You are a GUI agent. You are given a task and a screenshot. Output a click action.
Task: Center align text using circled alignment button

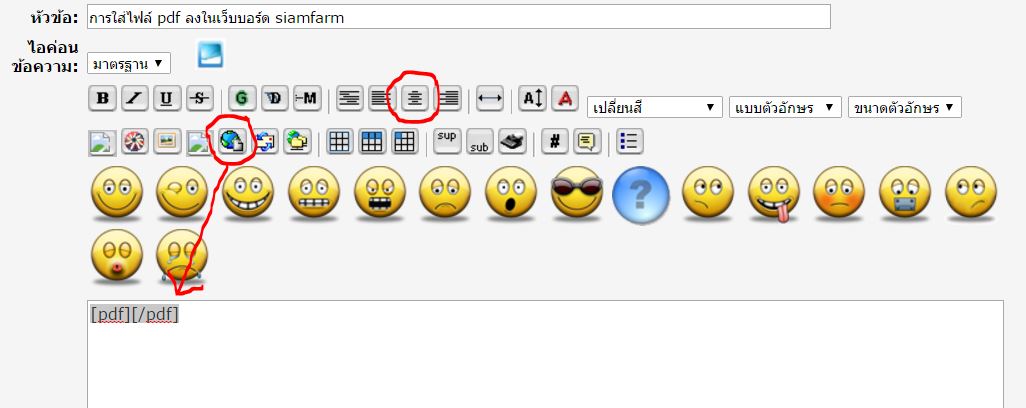coord(415,98)
